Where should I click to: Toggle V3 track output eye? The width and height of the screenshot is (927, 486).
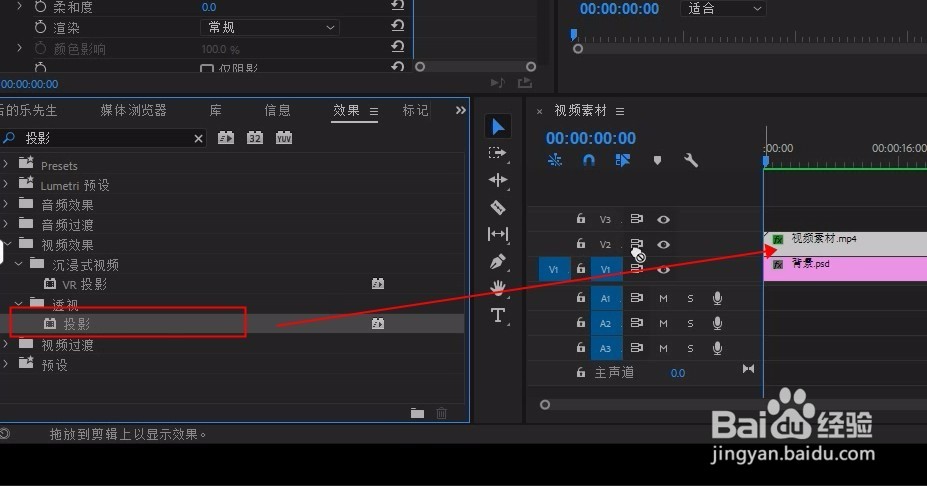tap(663, 219)
